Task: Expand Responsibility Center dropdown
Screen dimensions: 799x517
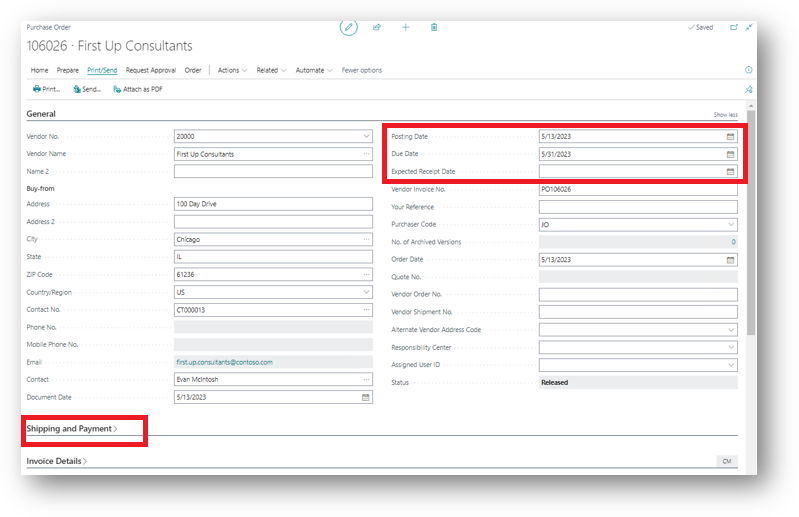Action: [731, 347]
